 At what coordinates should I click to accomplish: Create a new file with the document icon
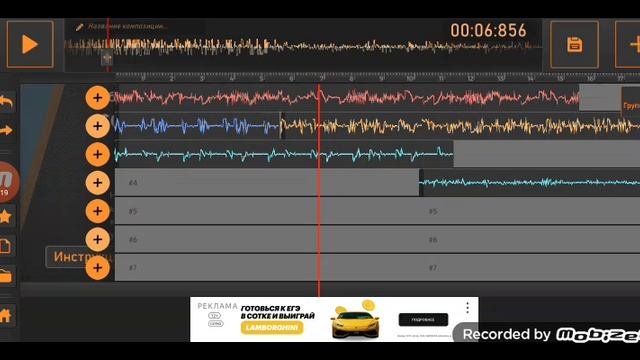pos(6,247)
